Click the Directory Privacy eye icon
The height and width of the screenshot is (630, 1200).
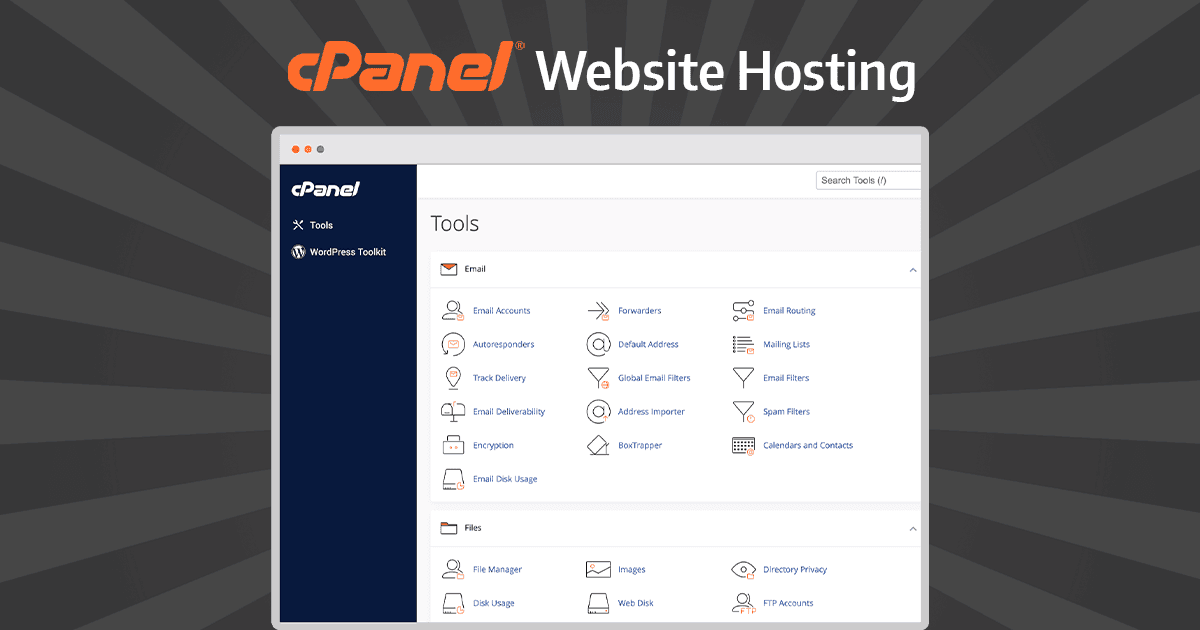(743, 570)
